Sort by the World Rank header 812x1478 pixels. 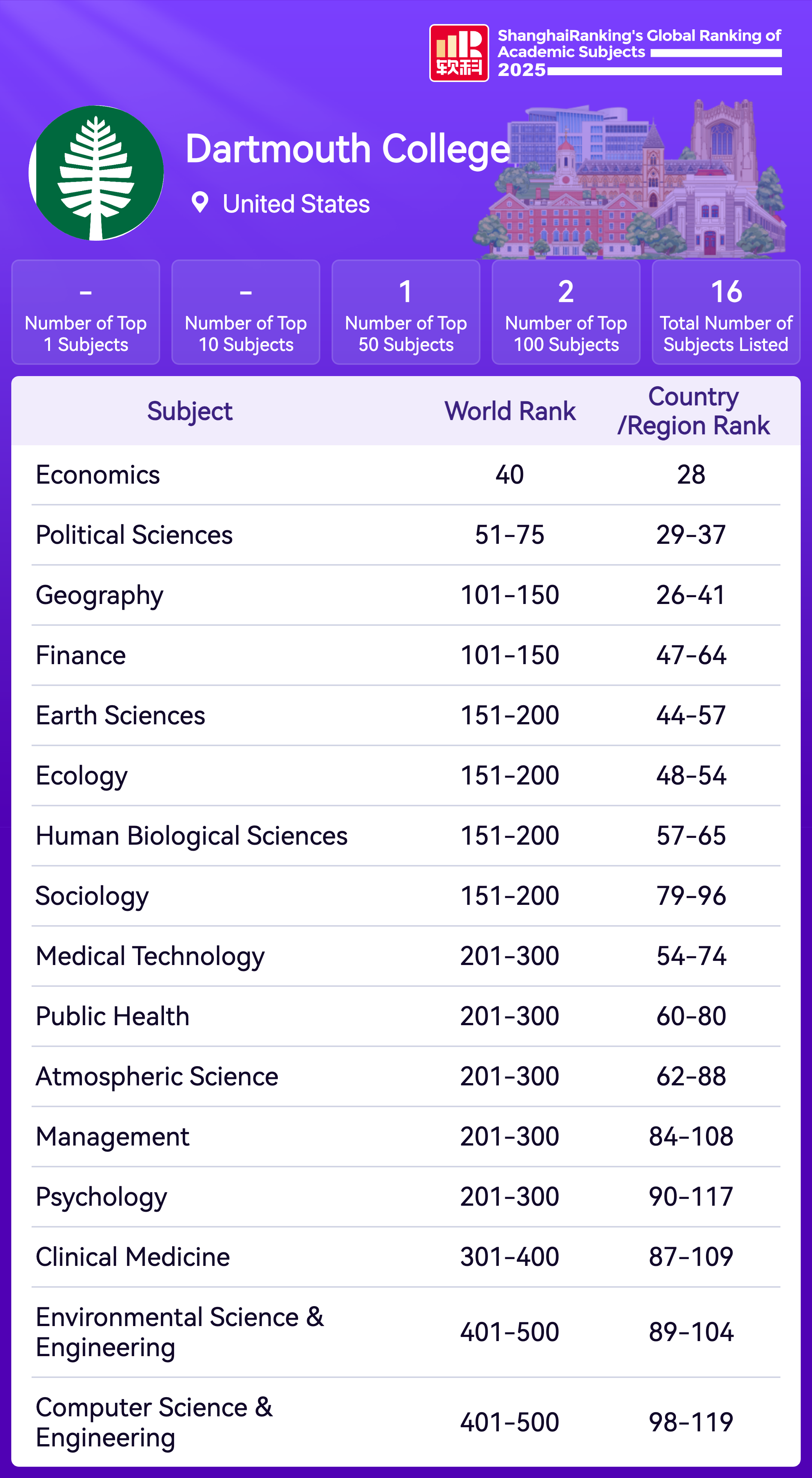510,411
